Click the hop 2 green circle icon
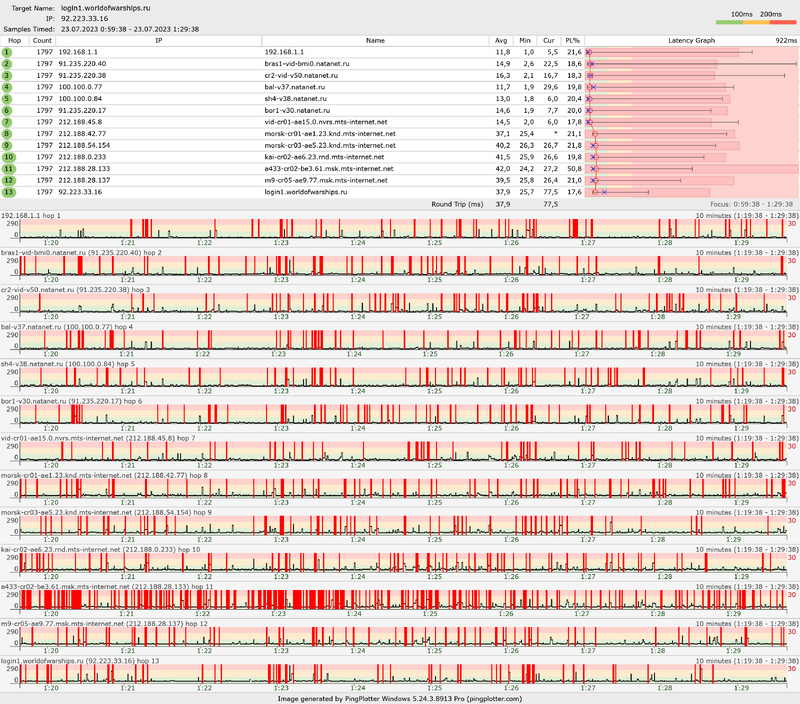800x704 pixels. point(7,64)
